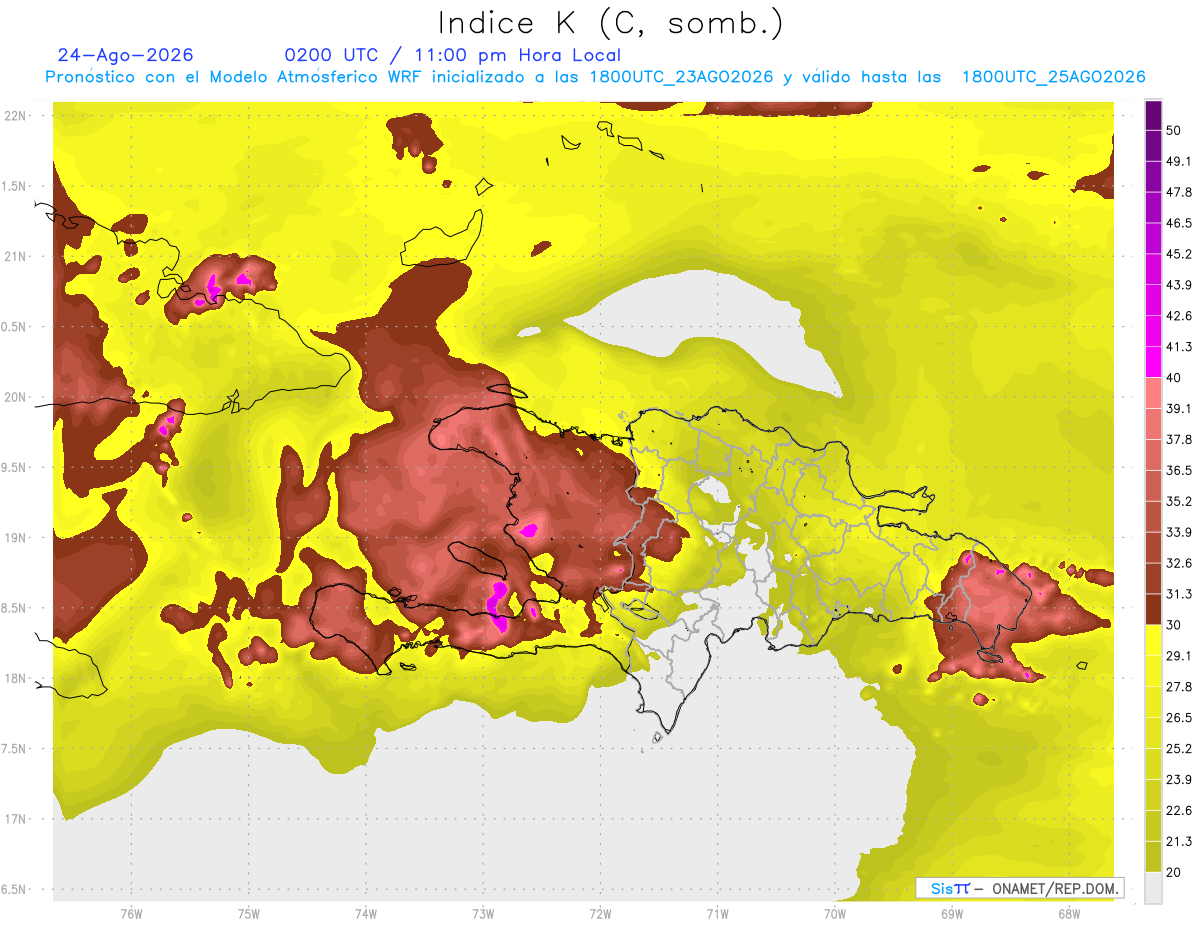1200x927 pixels.
Task: Click the legend value 45.2
Action: [x=1180, y=254]
